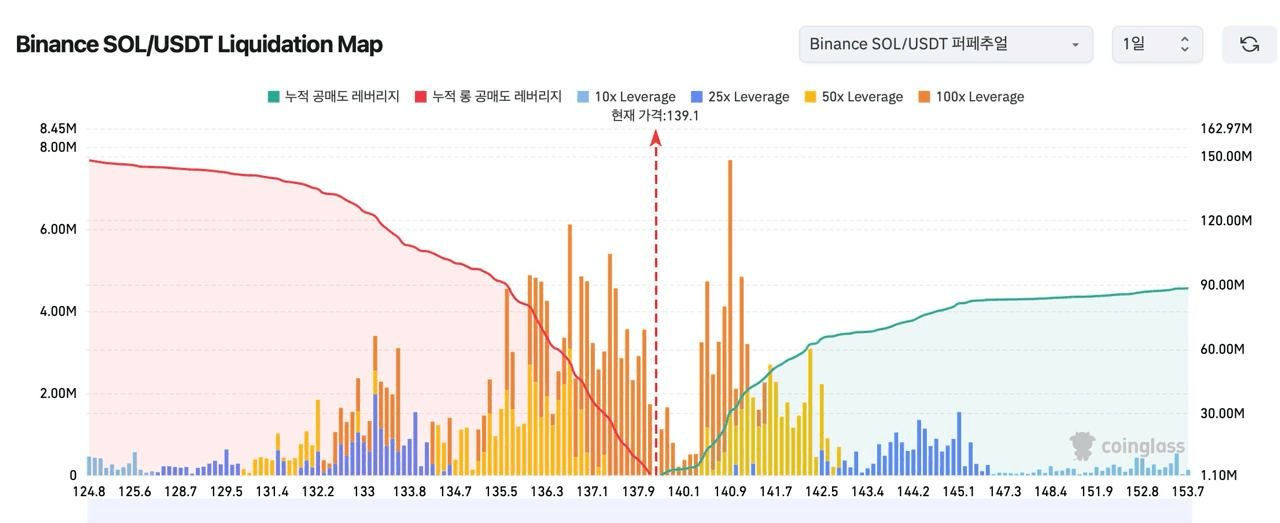Hide the 10x Leverage series in legend
The width and height of the screenshot is (1280, 523).
626,97
